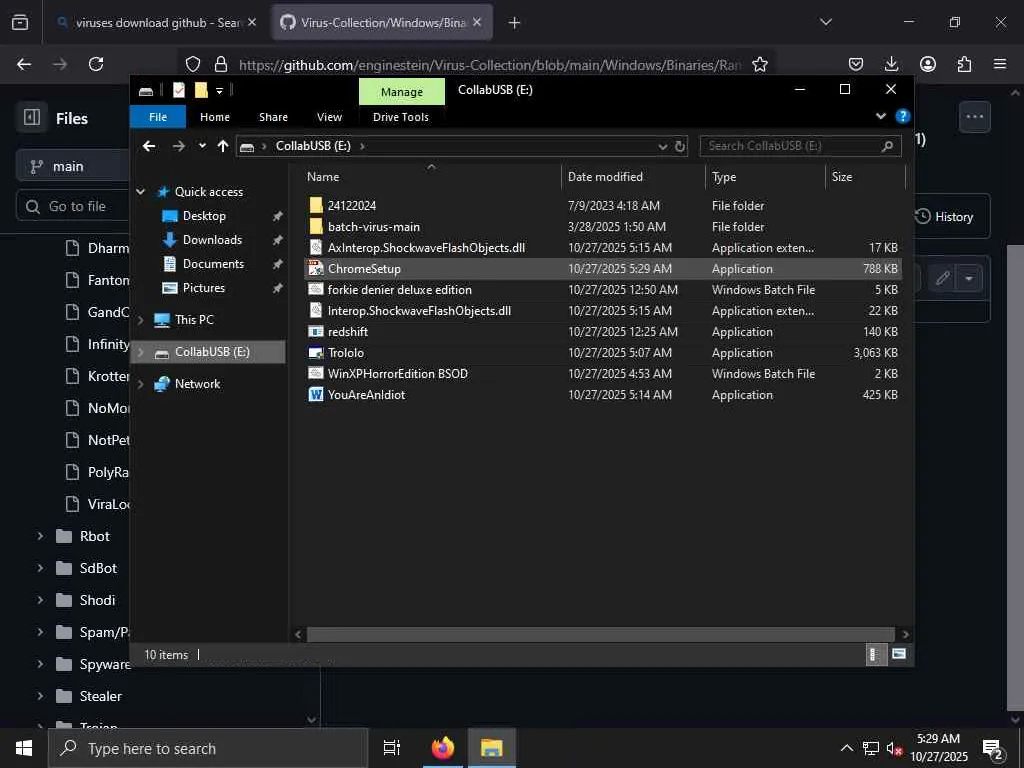Switch to details view layout icon
1024x768 pixels.
pos(875,654)
